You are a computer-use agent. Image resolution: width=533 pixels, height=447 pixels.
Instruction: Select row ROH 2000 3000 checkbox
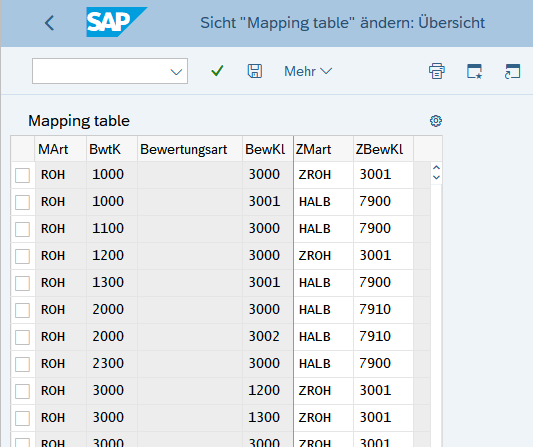click(x=22, y=310)
